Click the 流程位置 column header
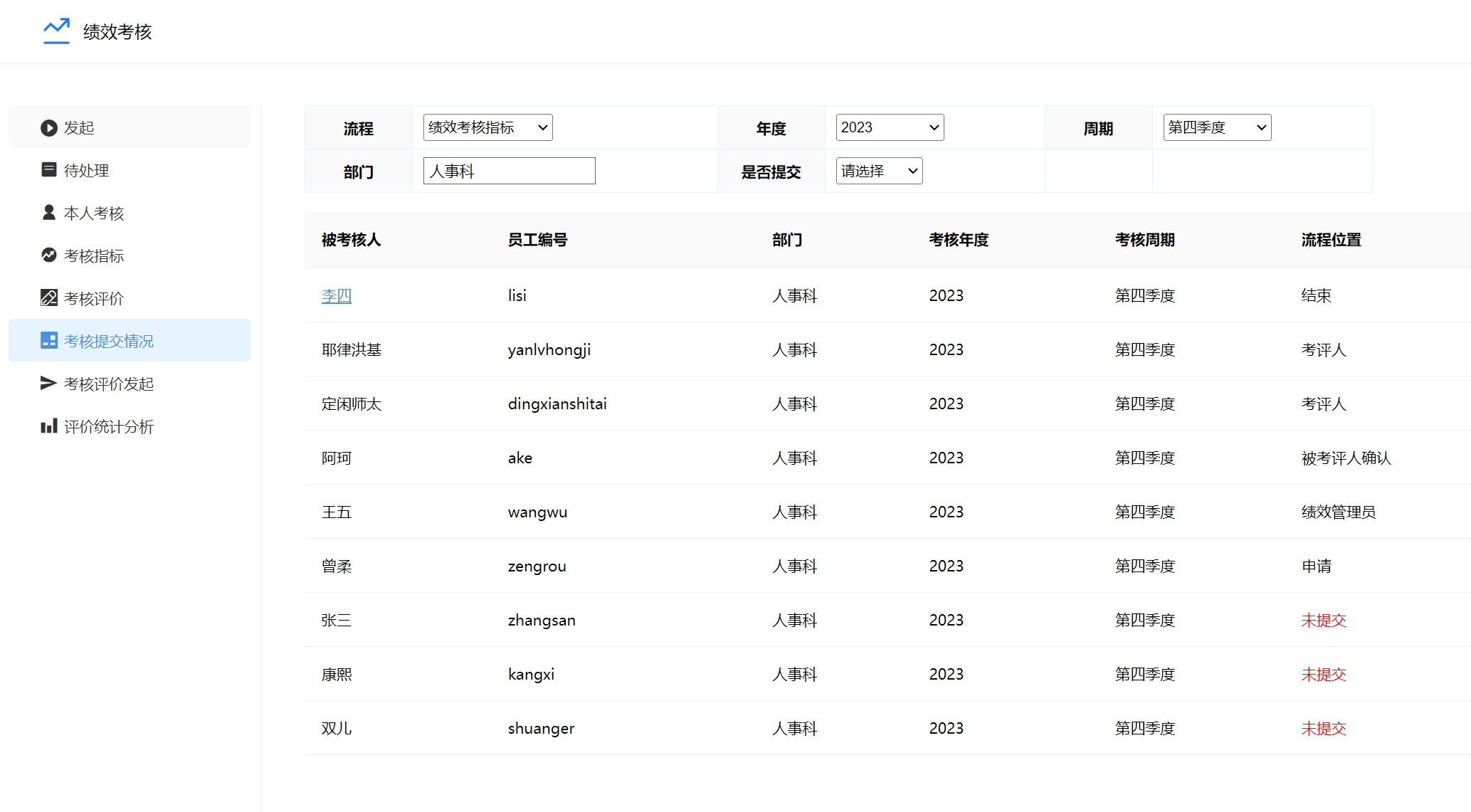 tap(1331, 240)
